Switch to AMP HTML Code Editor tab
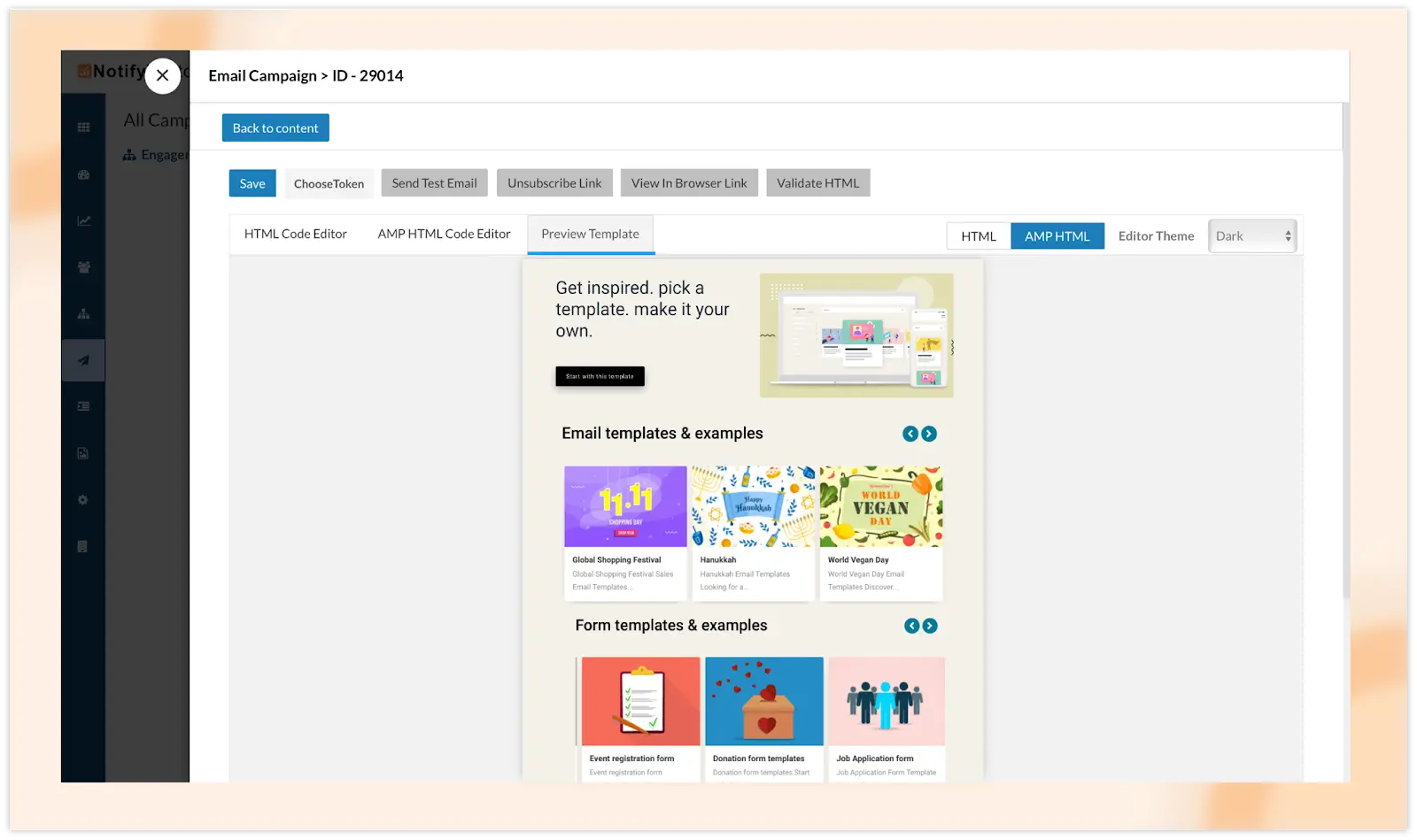 pyautogui.click(x=444, y=235)
